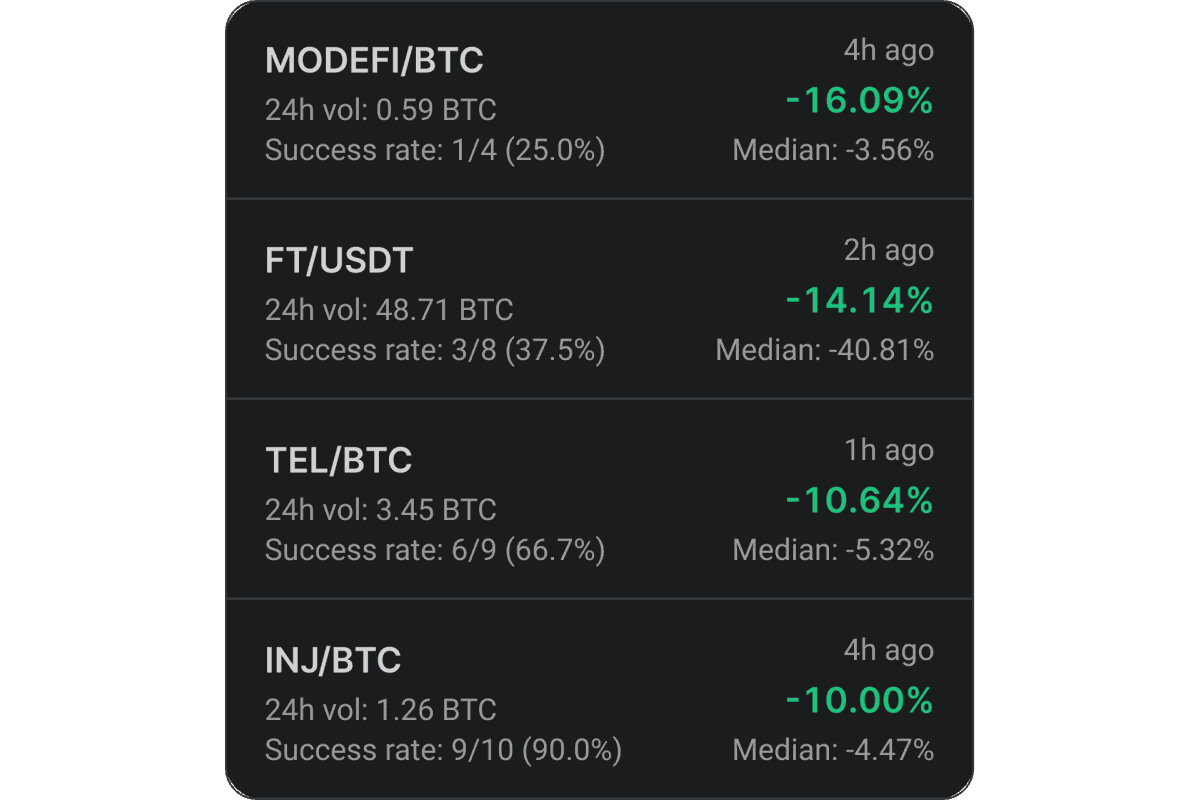Click the -10.00% change value

859,701
